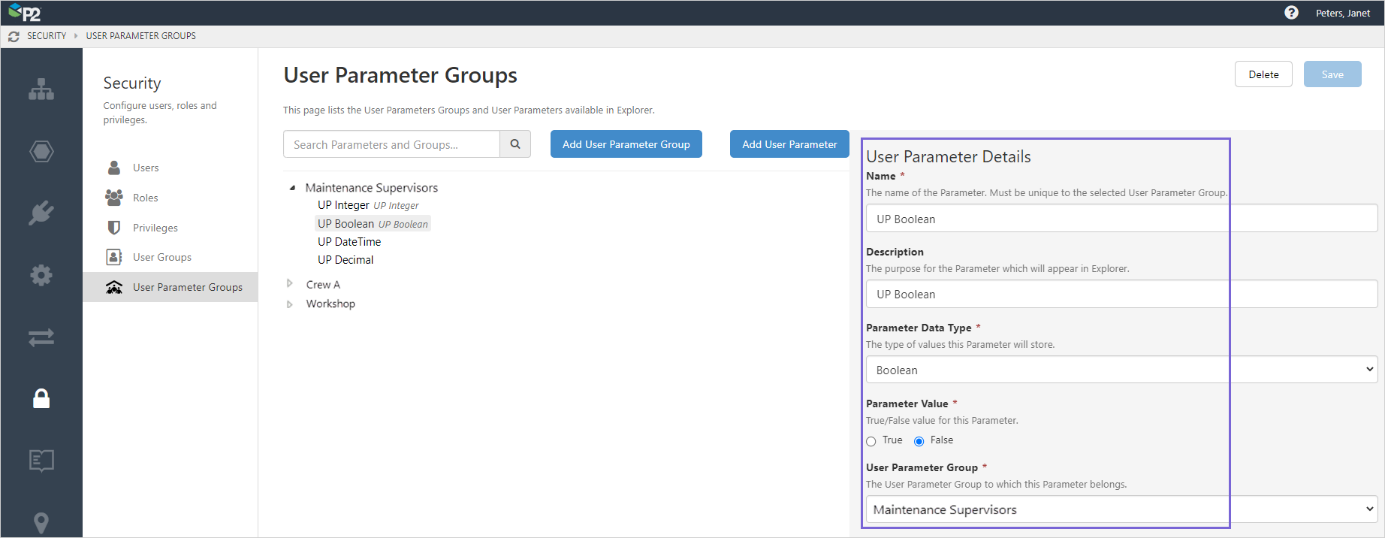This screenshot has height=538, width=1385.
Task: Open the hexagon icon in sidebar
Action: pyautogui.click(x=41, y=151)
